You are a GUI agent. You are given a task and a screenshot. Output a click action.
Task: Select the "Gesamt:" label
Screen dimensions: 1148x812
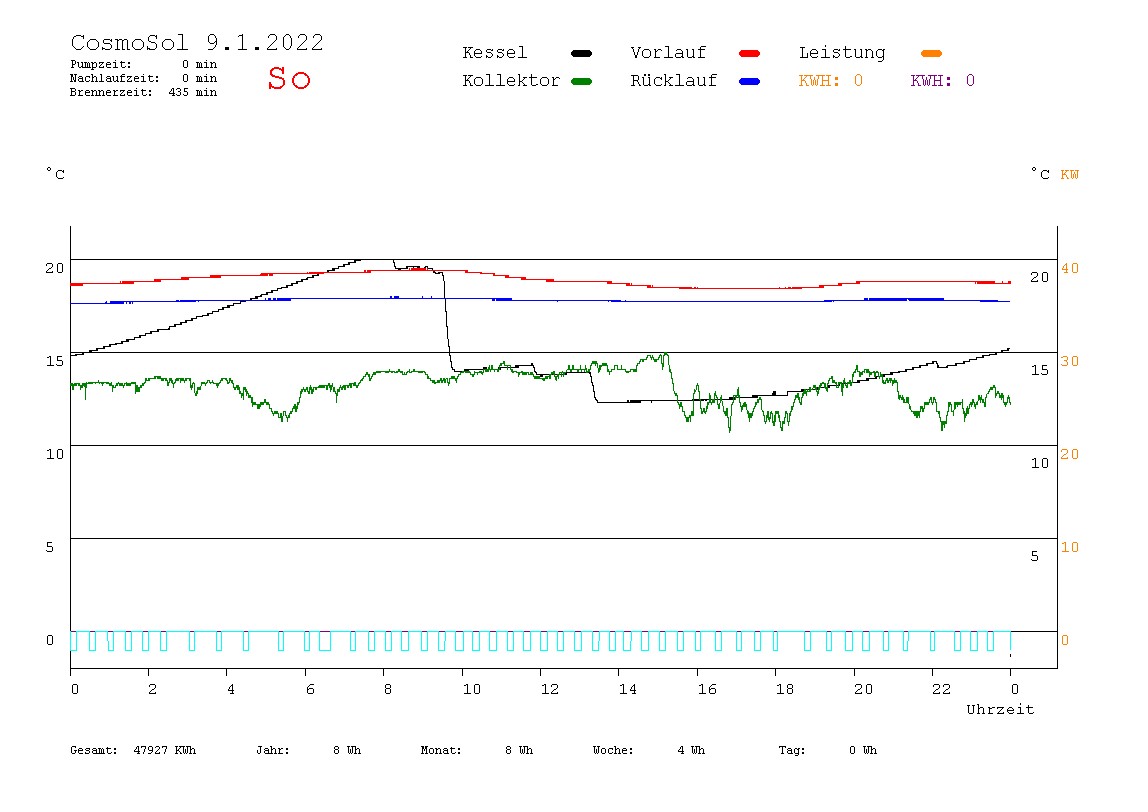point(94,750)
